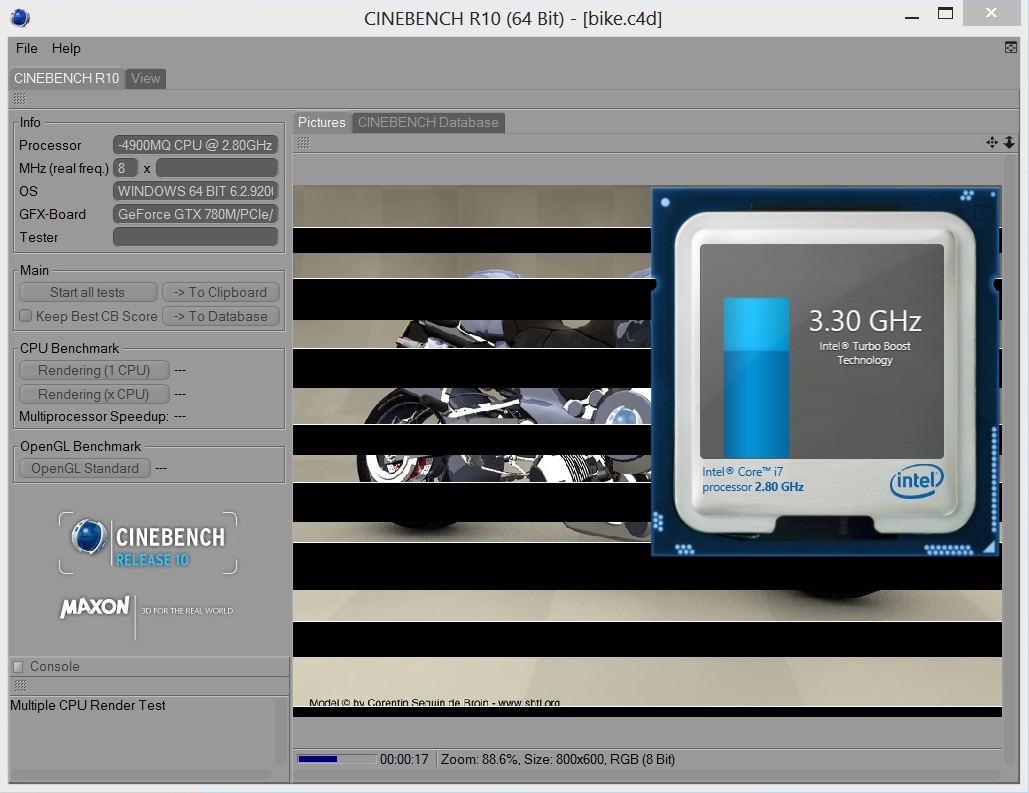This screenshot has width=1029, height=793.
Task: Click the elapsed time 00:00:17
Action: point(404,759)
